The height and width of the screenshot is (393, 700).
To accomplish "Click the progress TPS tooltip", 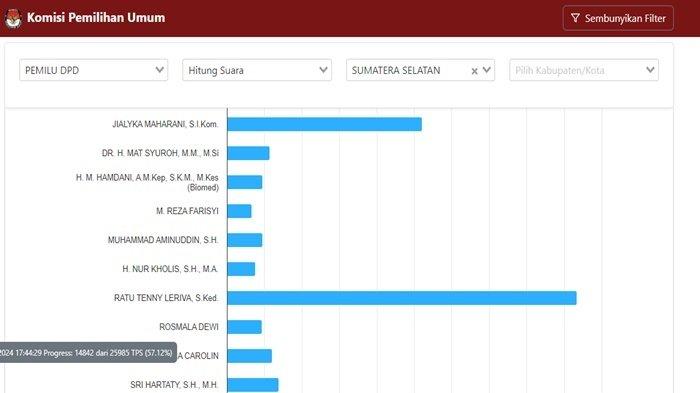I will [88, 352].
